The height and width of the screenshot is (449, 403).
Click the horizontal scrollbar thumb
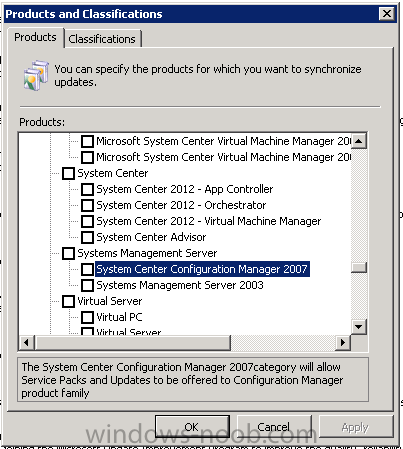133,343
